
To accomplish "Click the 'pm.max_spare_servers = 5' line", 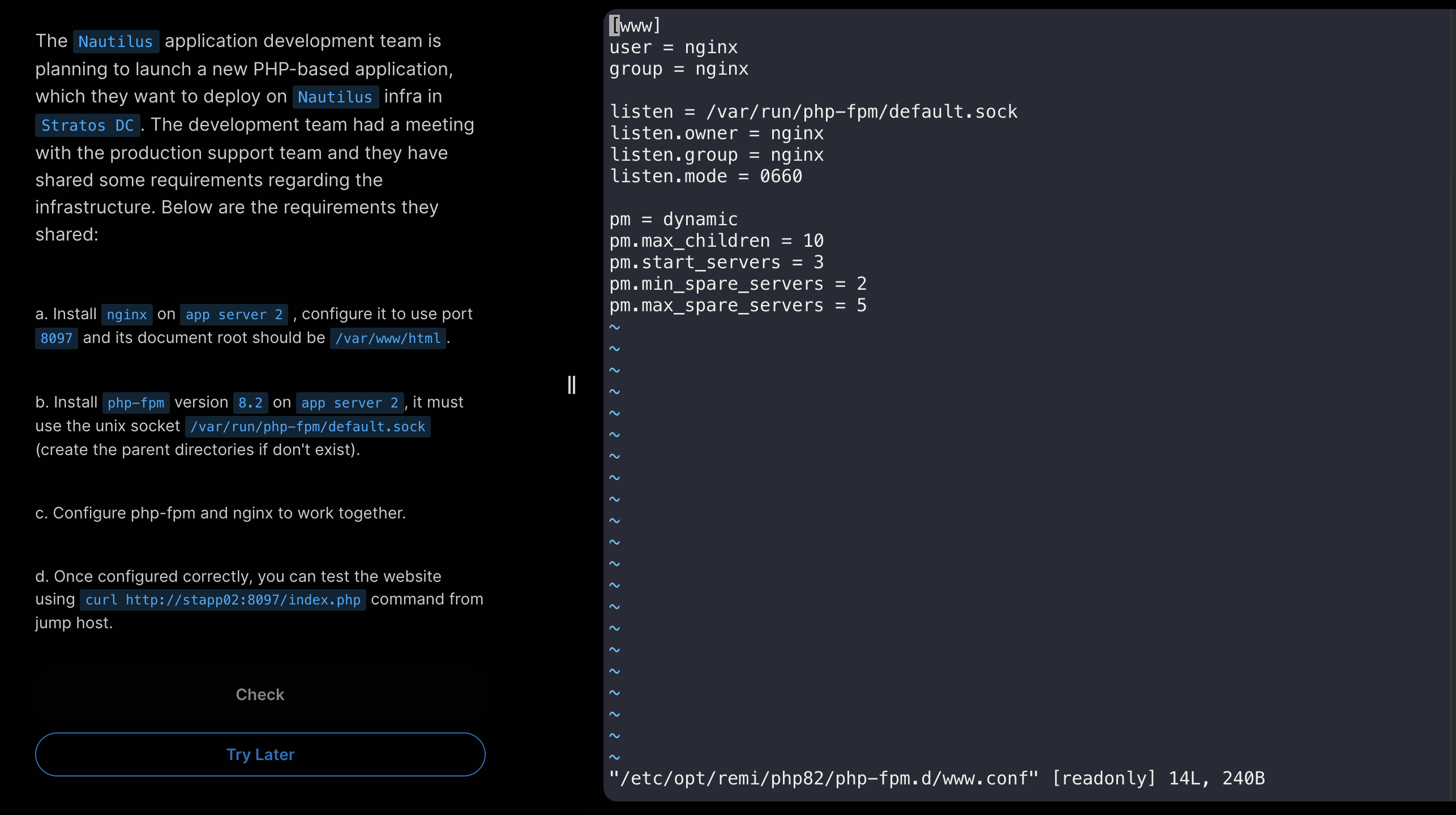I will pyautogui.click(x=738, y=306).
